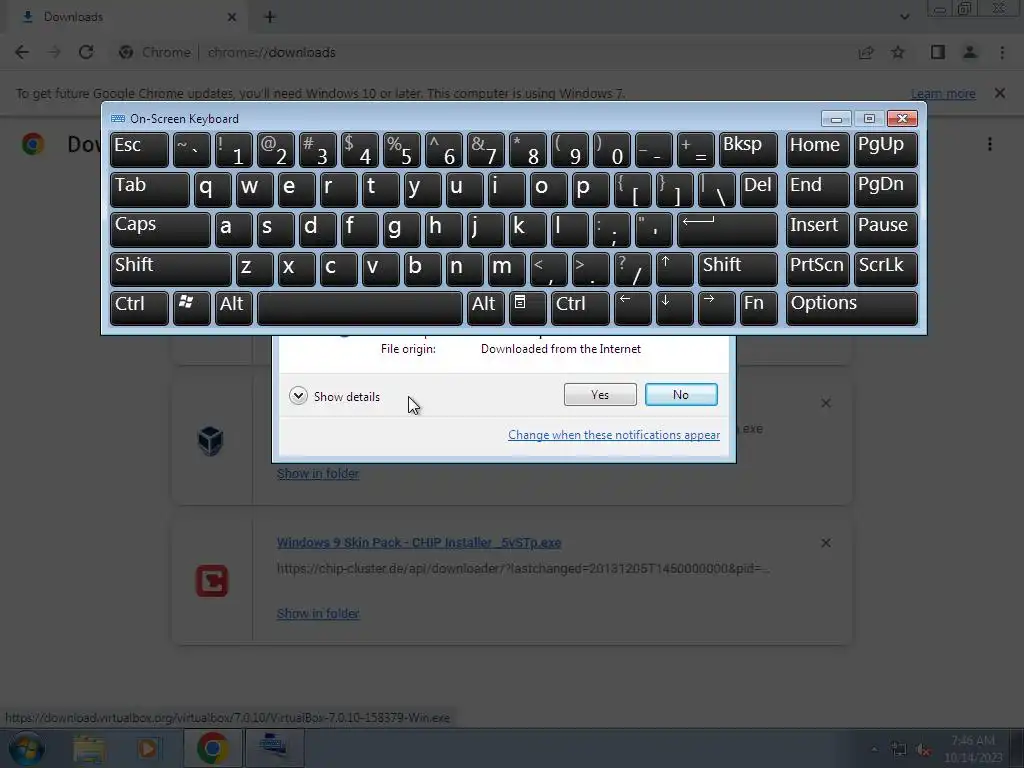The width and height of the screenshot is (1024, 768).
Task: Tap the number 5 key
Action: [x=402, y=149]
